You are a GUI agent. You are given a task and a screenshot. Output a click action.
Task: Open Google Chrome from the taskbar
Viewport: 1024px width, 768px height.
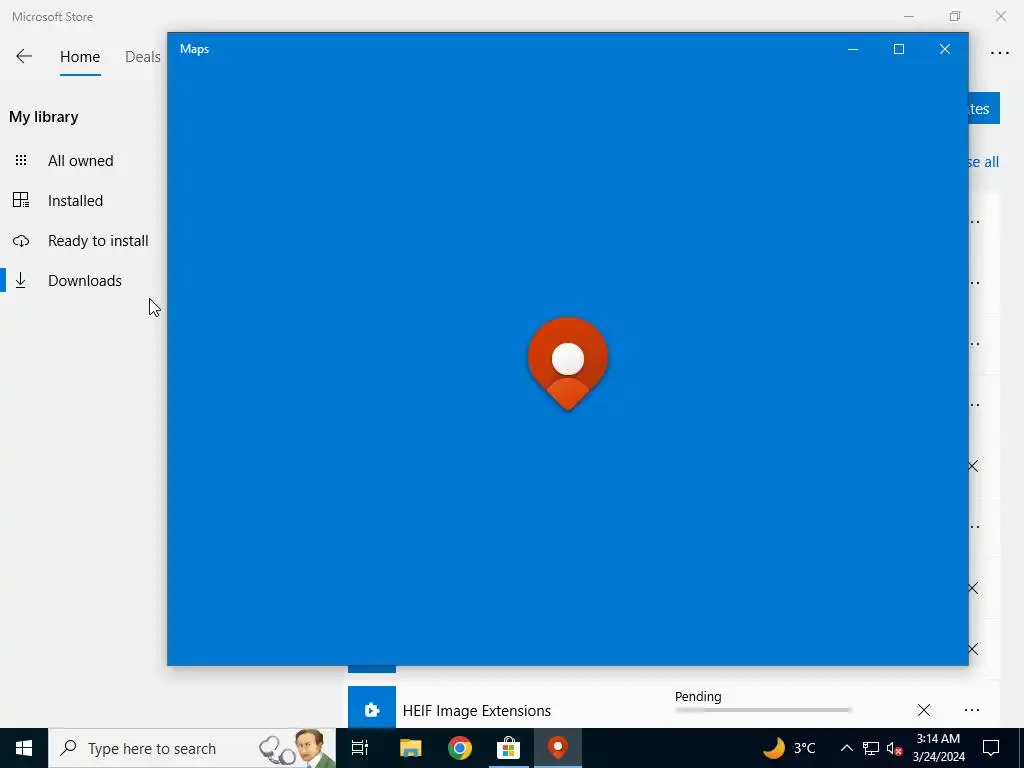(x=460, y=748)
